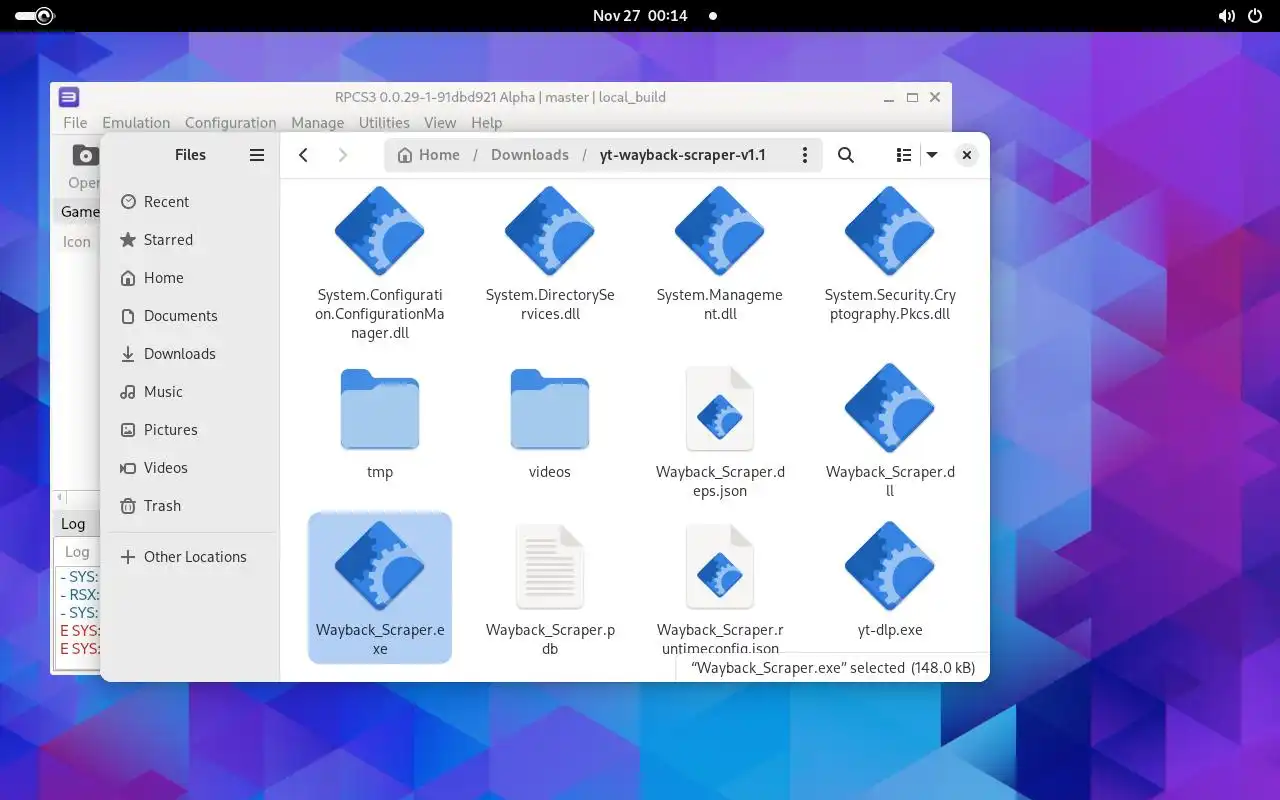Select Wayback_Scraper.runtimeconfig.json file icon
Viewport: 1280px width, 800px height.
tap(720, 567)
